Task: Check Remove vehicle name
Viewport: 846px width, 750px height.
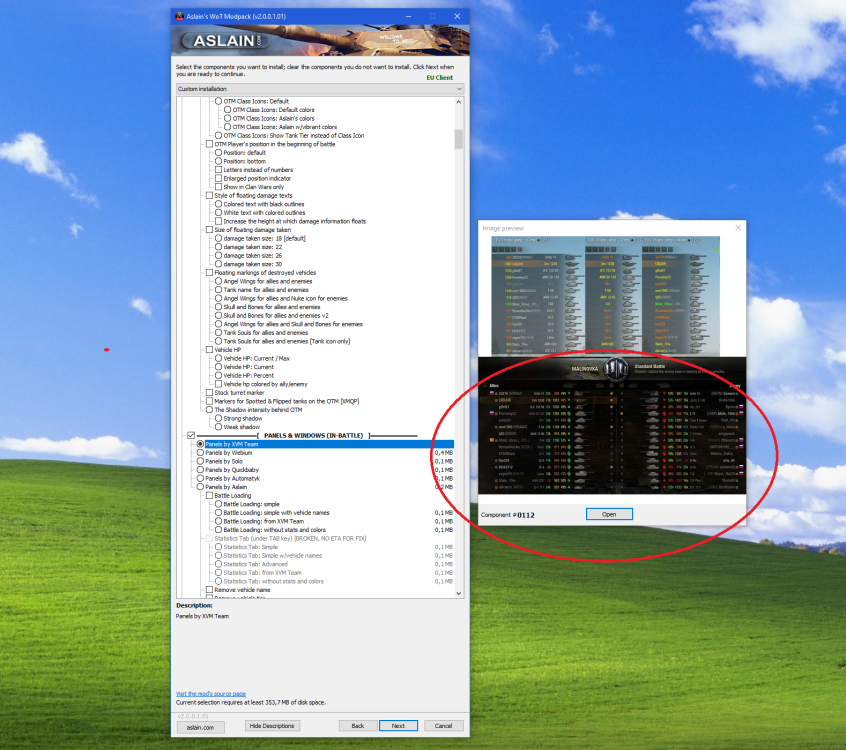Action: pyautogui.click(x=209, y=590)
